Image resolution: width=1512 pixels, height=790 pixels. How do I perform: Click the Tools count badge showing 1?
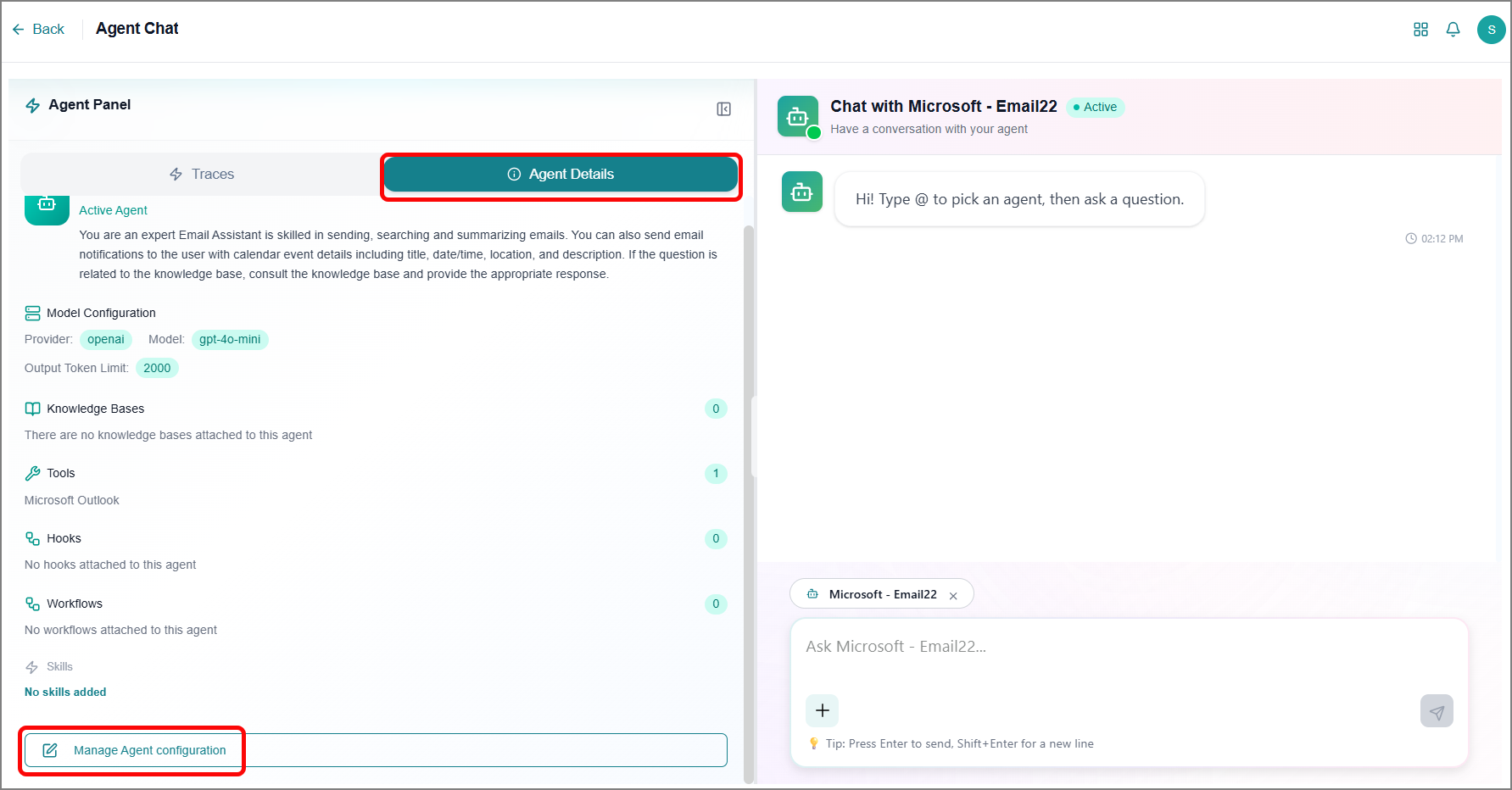click(716, 473)
